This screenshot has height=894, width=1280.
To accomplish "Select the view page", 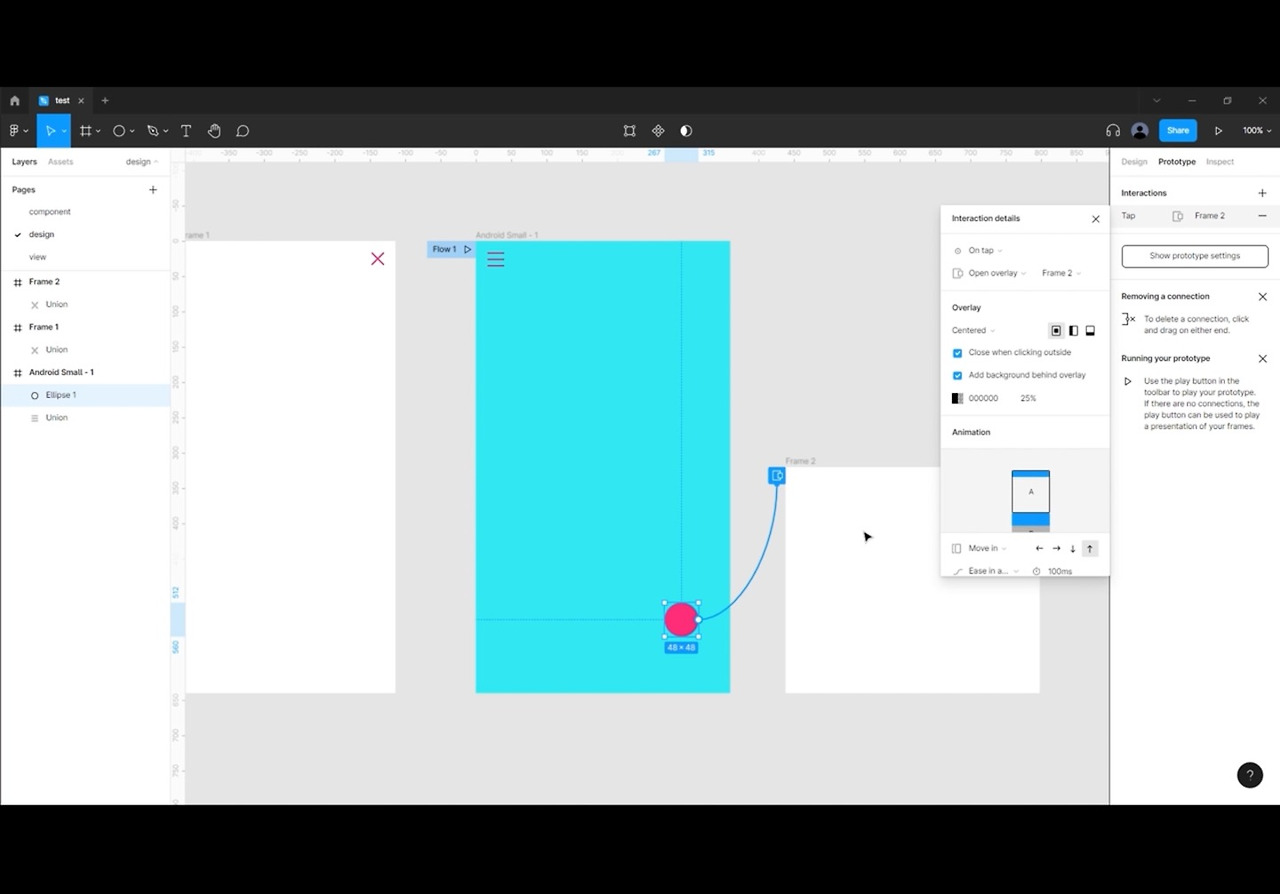I will pyautogui.click(x=38, y=257).
